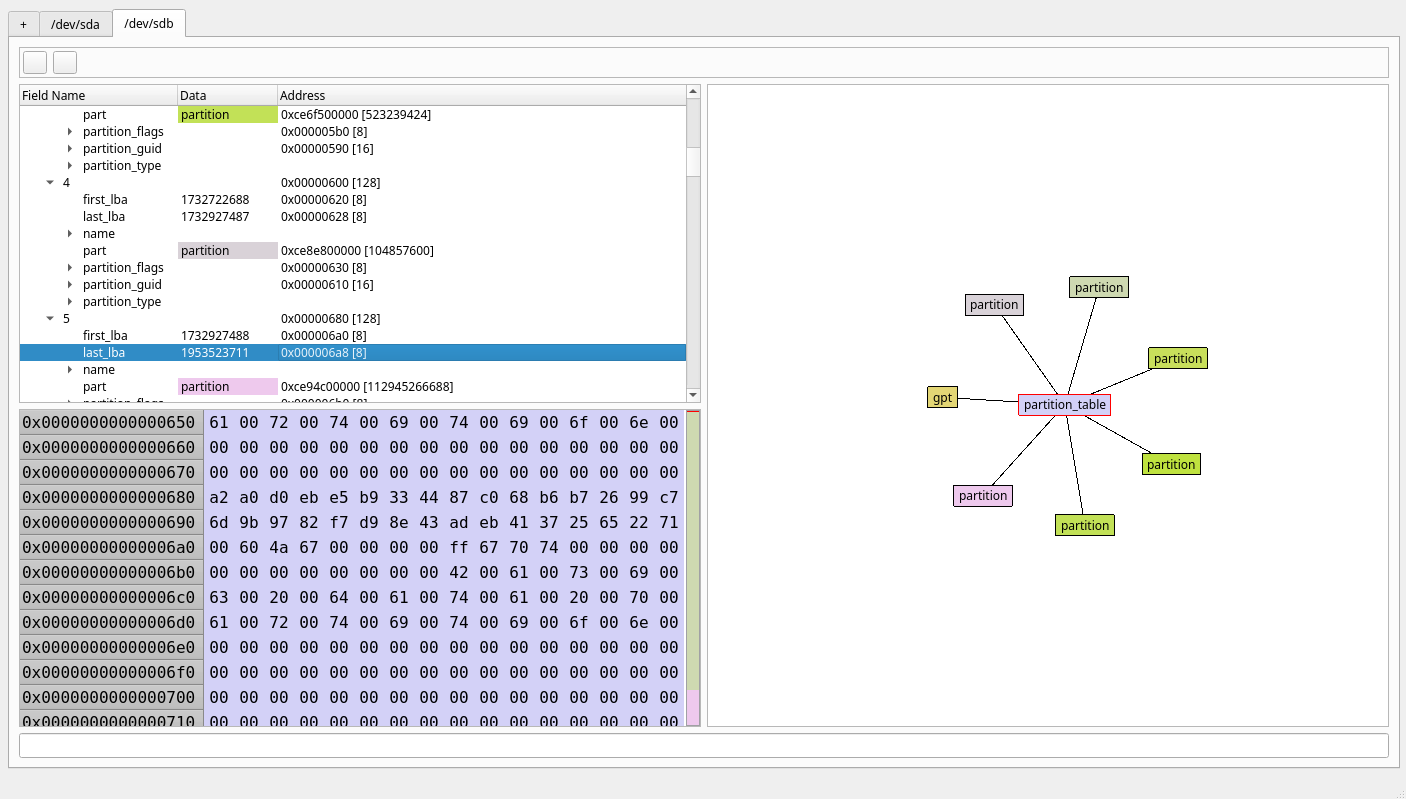
Task: Expand partition_flags at address 0x000005b0
Action: [x=70, y=132]
